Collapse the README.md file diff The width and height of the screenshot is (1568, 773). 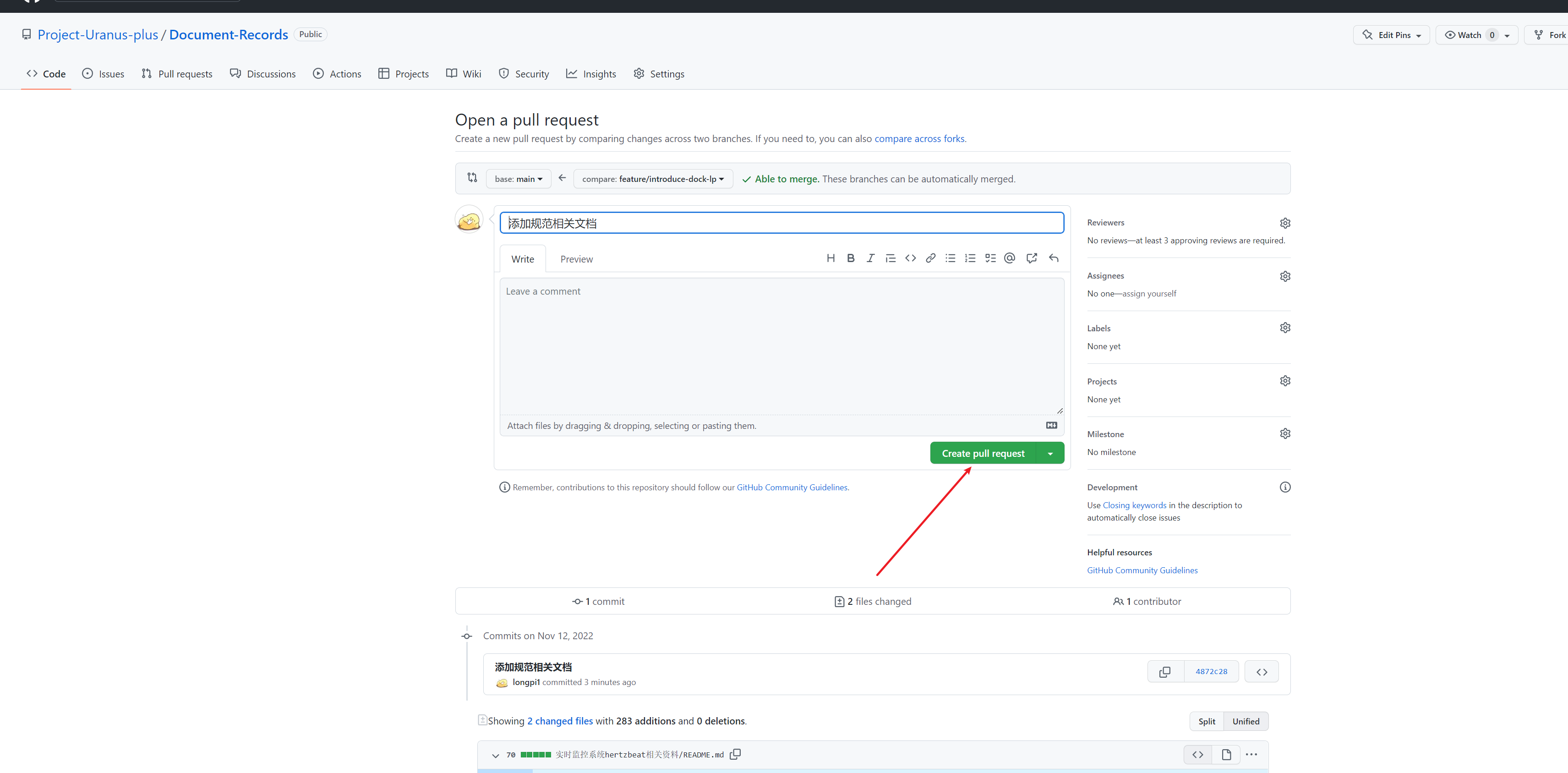(x=496, y=755)
